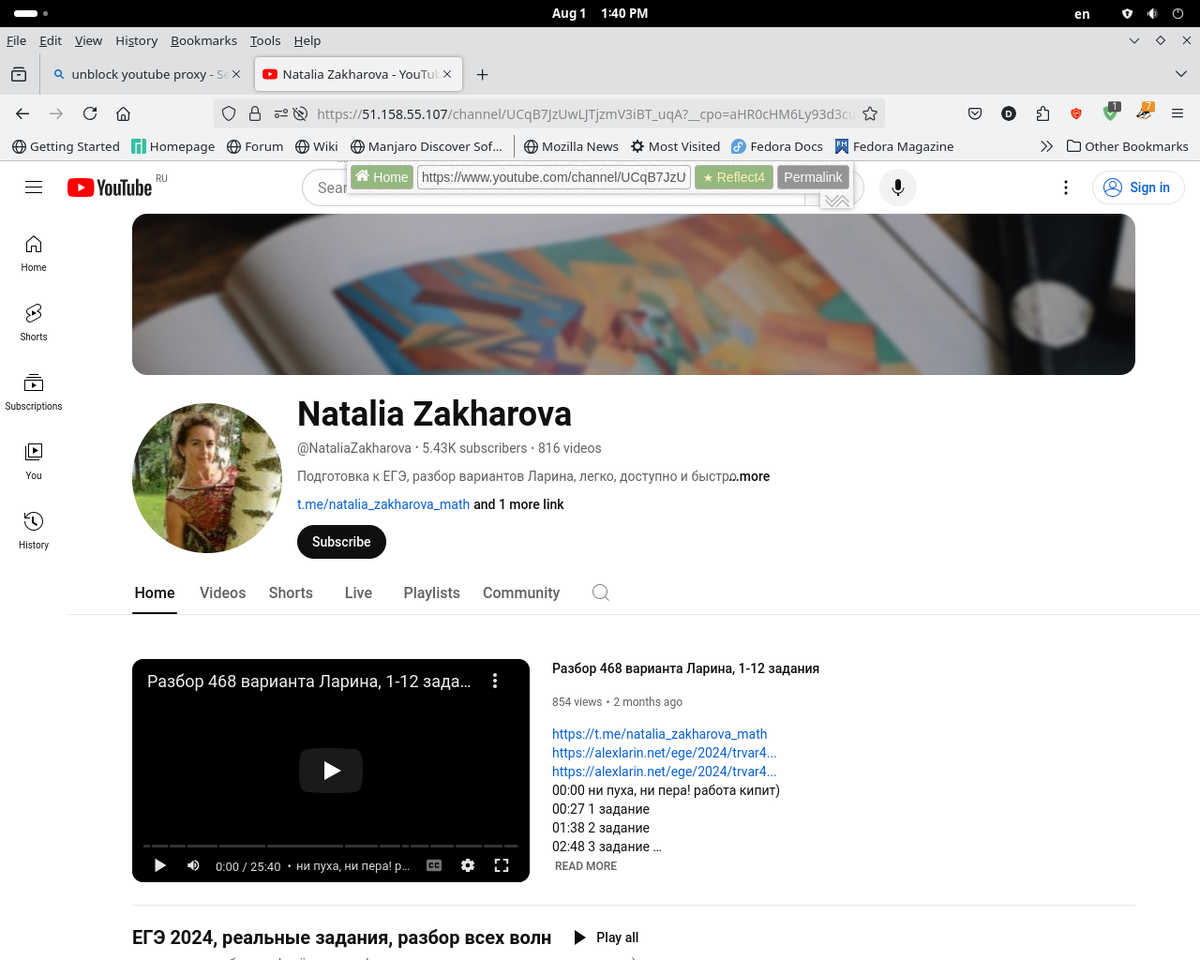Open the YouTube hamburger guide menu
The width and height of the screenshot is (1200, 960).
(x=34, y=187)
